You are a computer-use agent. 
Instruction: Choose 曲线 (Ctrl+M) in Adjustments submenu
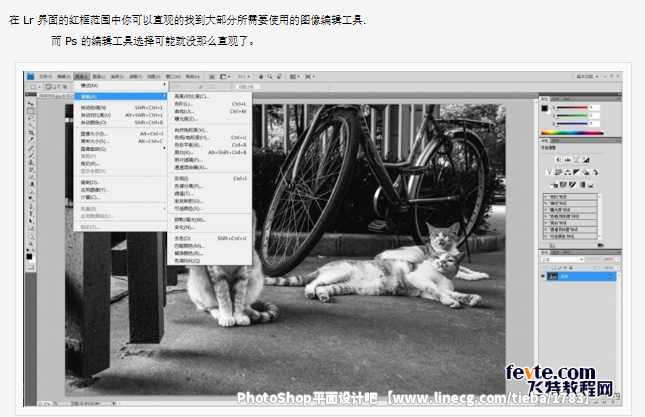pos(210,111)
